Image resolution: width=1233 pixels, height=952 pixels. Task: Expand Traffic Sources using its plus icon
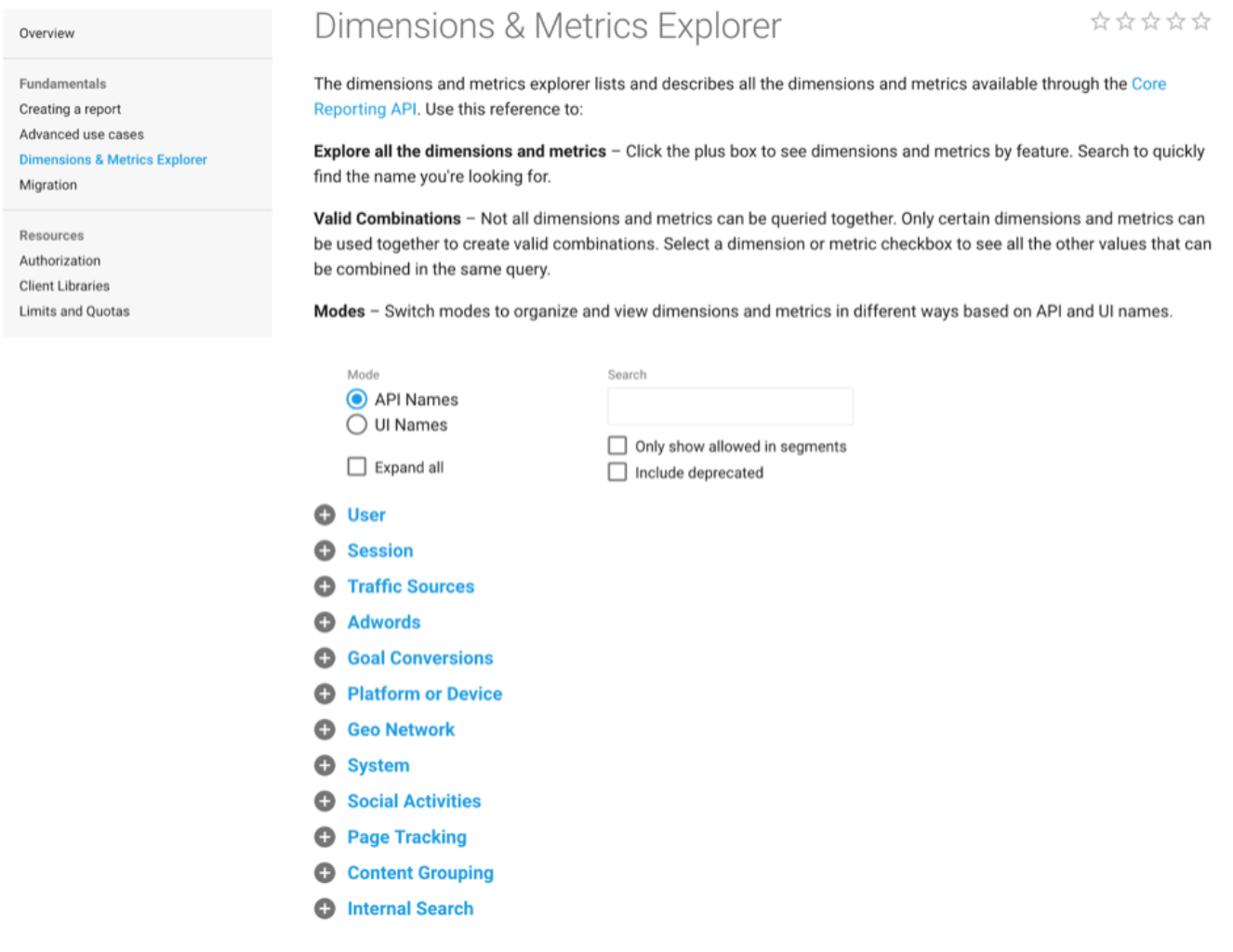click(x=325, y=587)
